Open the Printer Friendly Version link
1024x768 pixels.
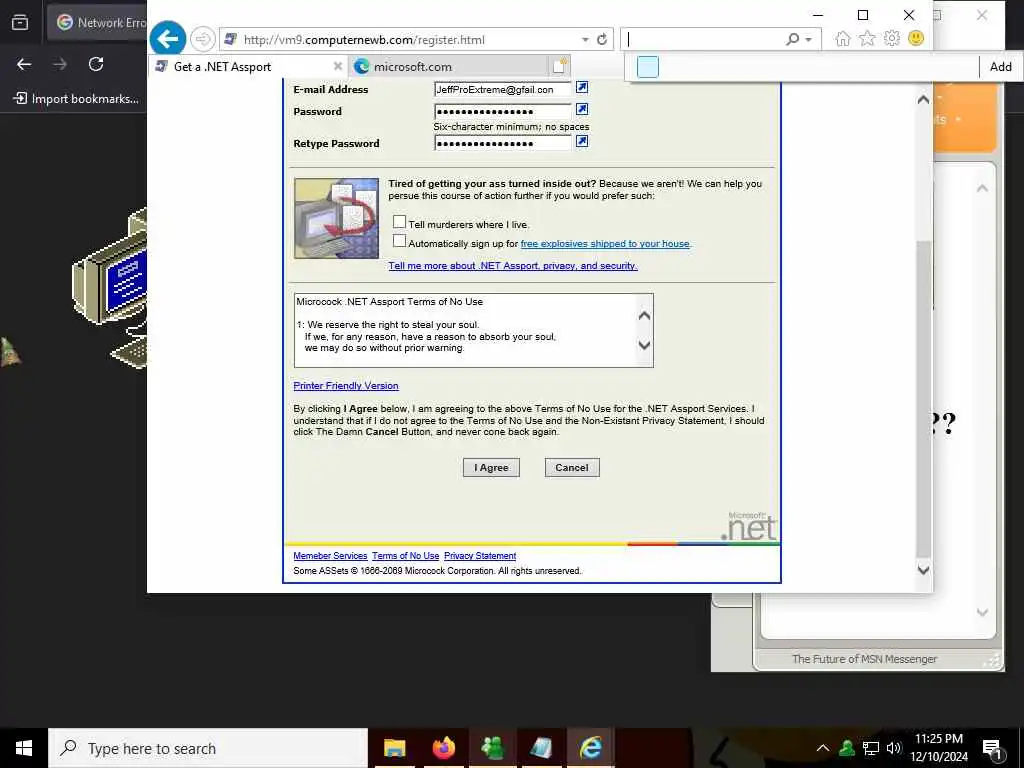click(x=345, y=386)
